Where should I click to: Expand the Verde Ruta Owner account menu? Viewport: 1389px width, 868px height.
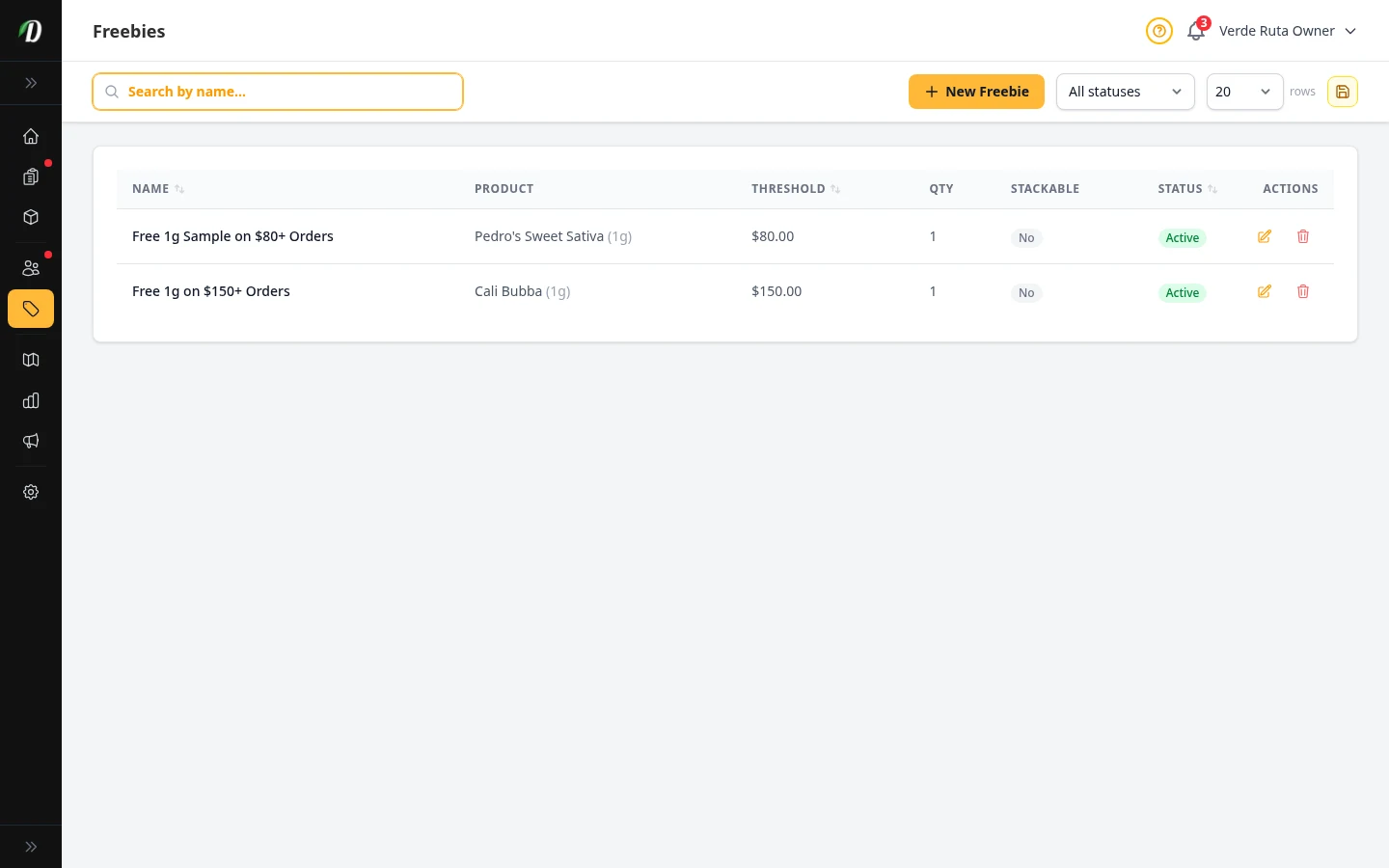1288,31
